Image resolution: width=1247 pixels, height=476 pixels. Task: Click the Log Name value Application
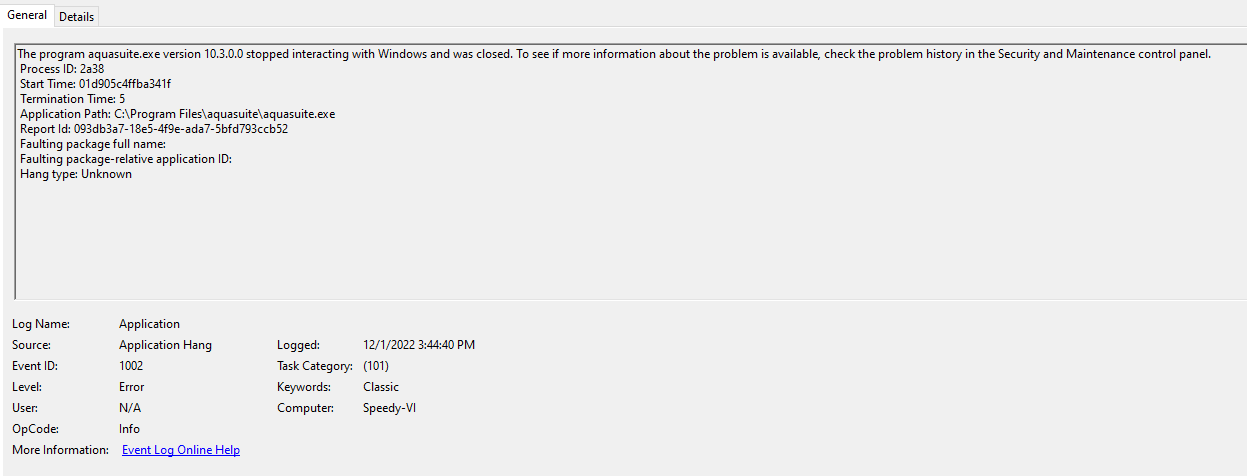point(149,324)
